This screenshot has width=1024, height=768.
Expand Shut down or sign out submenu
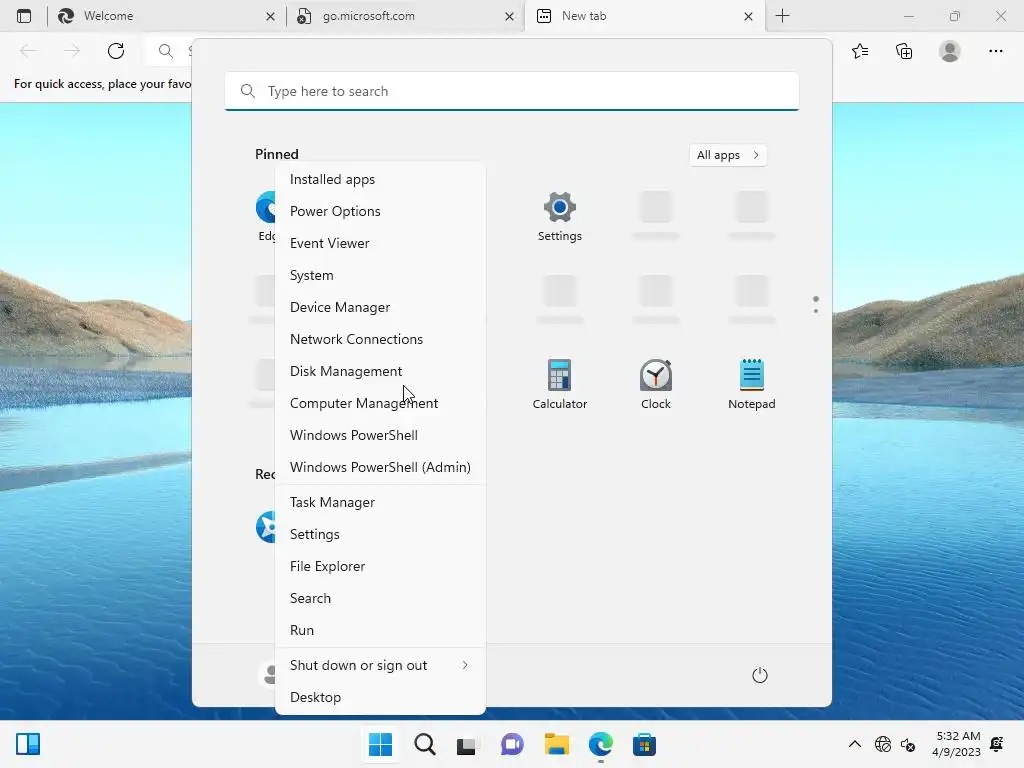coord(380,665)
